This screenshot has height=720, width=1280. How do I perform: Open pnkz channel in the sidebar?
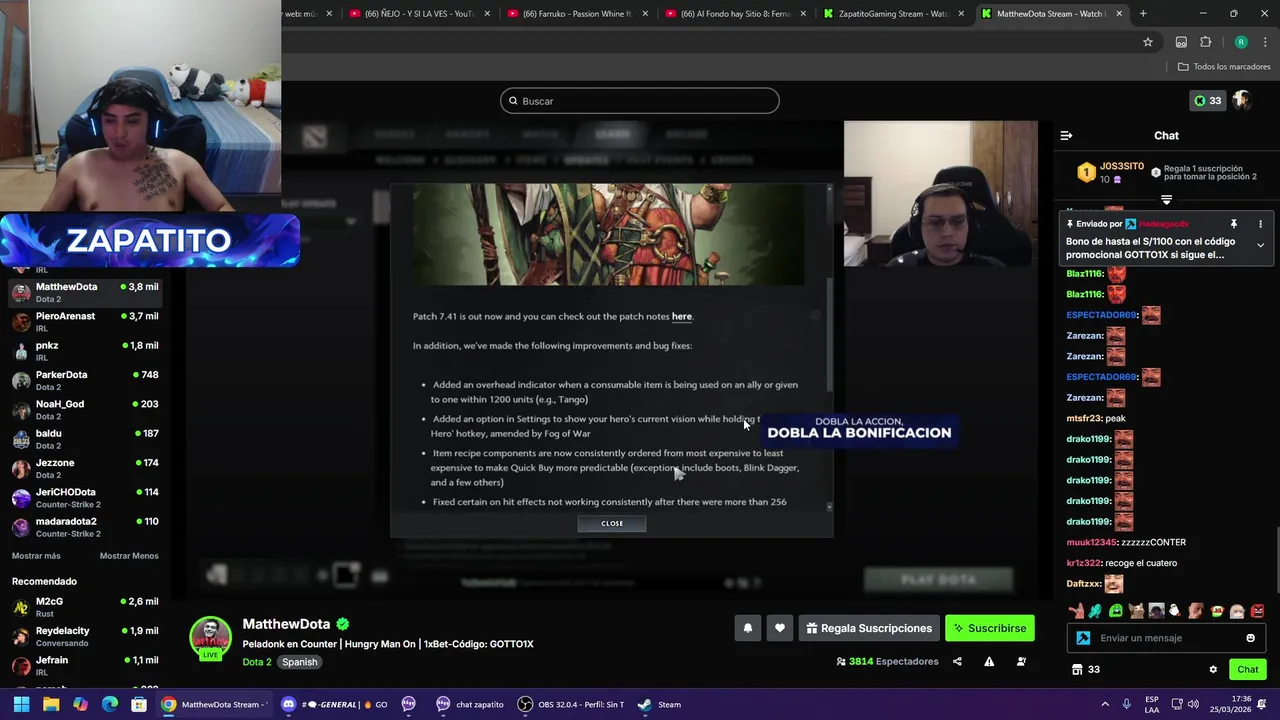point(85,351)
